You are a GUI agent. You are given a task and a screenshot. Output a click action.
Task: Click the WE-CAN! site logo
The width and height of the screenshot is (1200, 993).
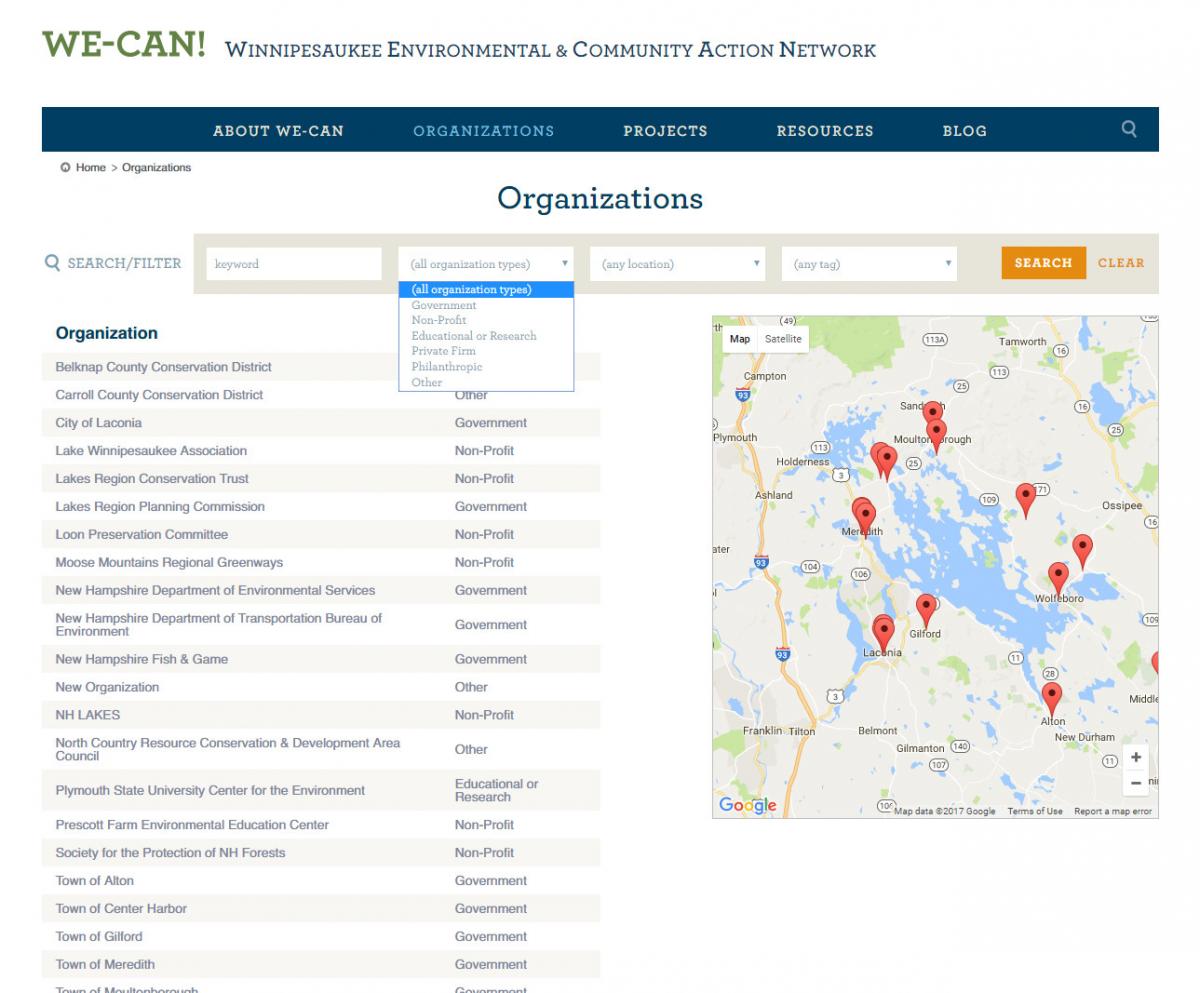pos(124,45)
